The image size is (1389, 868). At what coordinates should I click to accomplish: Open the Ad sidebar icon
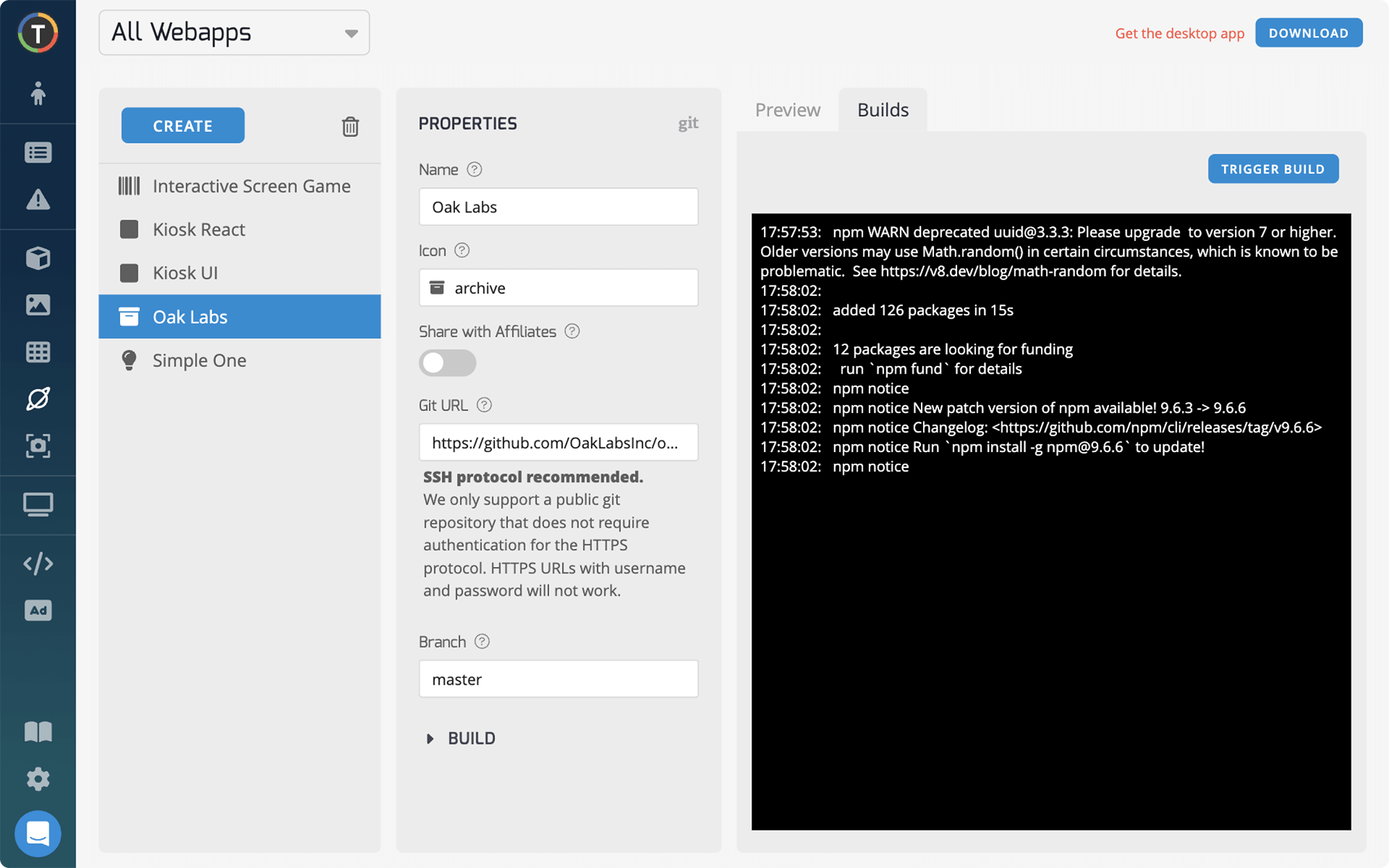[x=38, y=610]
